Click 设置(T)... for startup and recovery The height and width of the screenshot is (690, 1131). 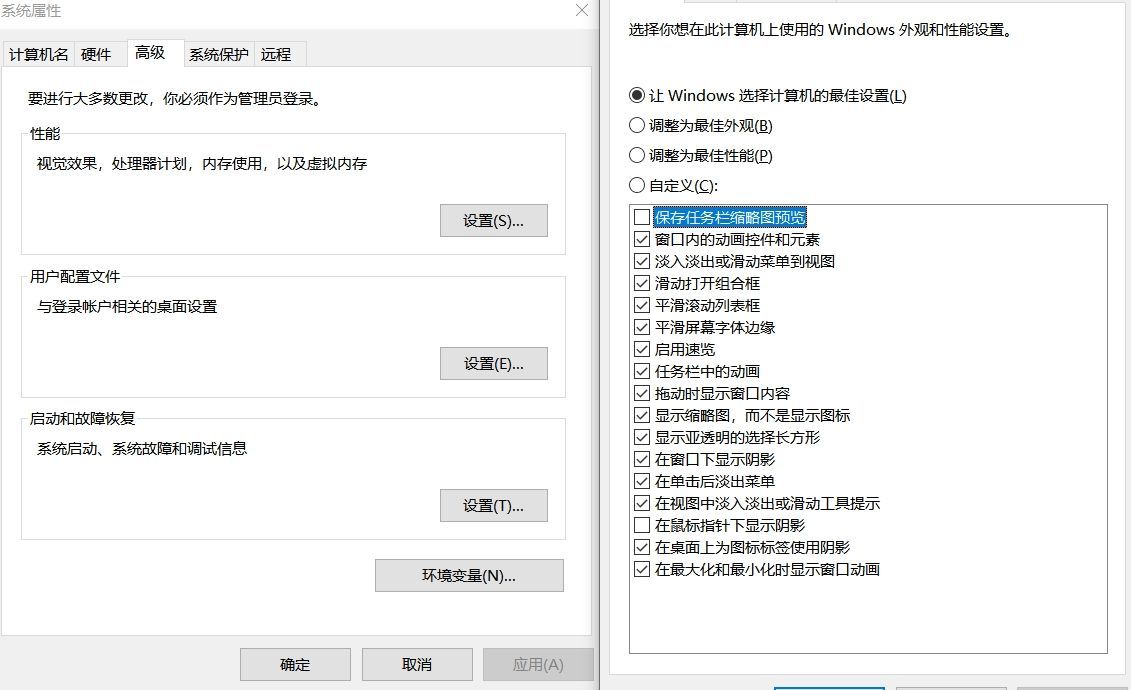coord(493,505)
